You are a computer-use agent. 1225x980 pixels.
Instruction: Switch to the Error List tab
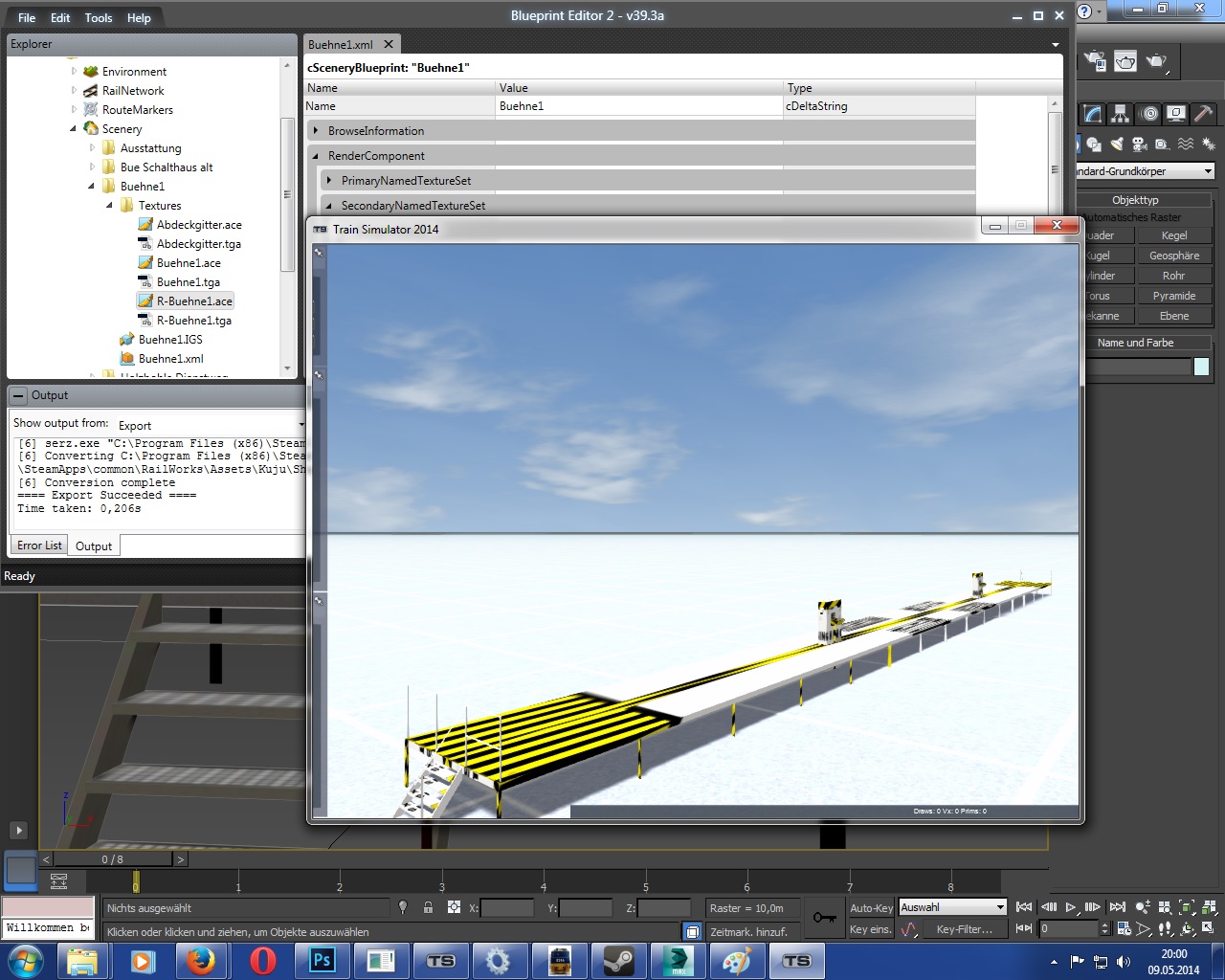coord(39,546)
